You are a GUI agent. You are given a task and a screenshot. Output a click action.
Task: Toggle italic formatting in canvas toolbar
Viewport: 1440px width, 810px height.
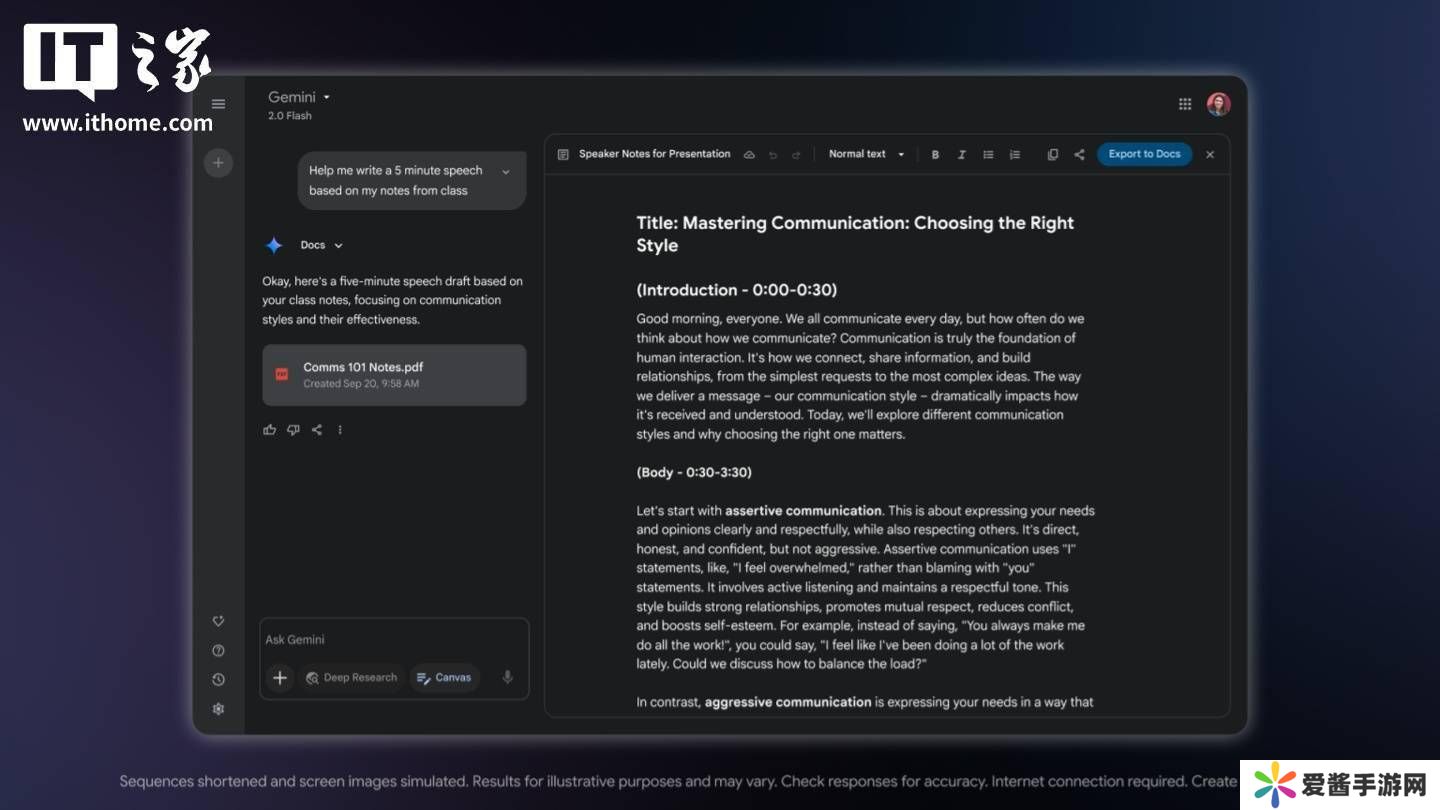click(x=961, y=155)
